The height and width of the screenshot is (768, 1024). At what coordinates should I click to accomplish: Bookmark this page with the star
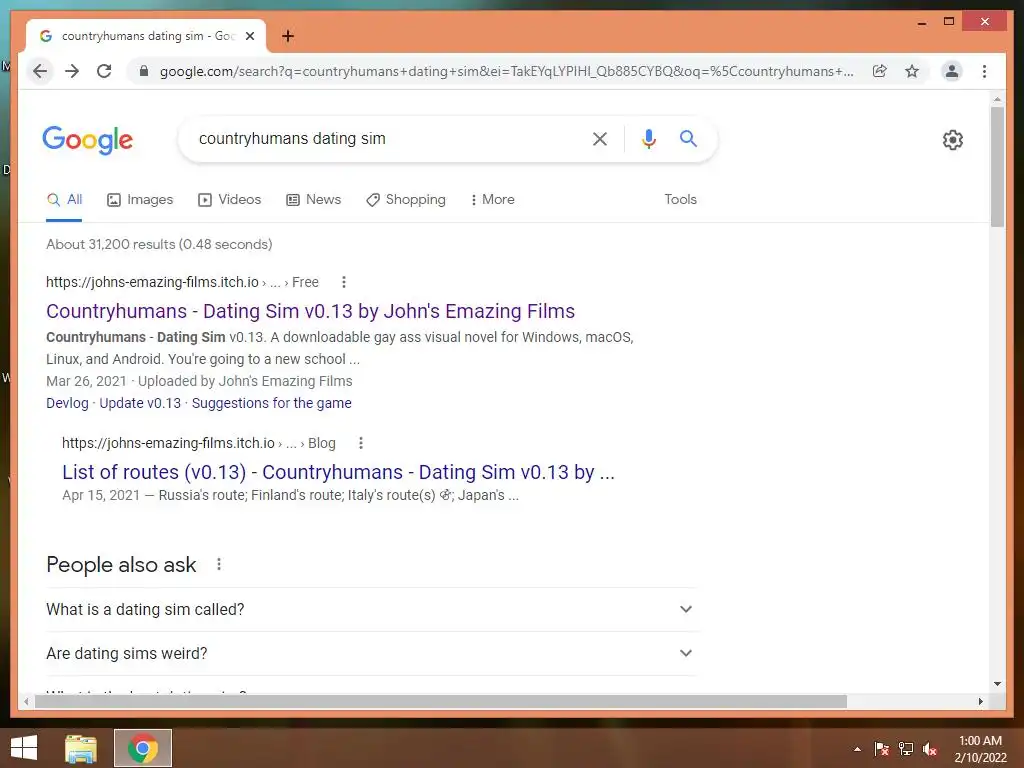pyautogui.click(x=912, y=71)
